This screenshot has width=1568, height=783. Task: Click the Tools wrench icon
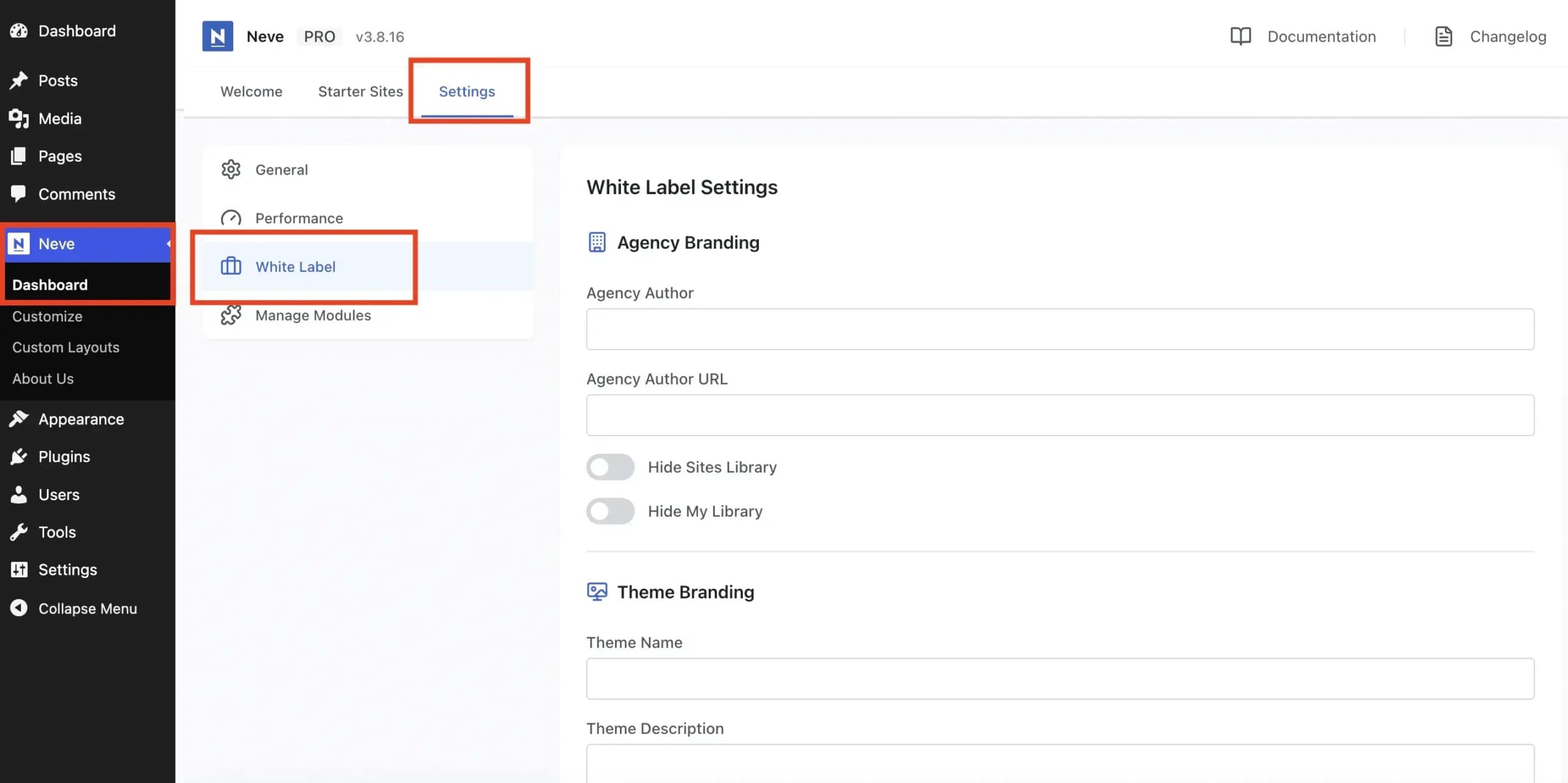pos(19,532)
